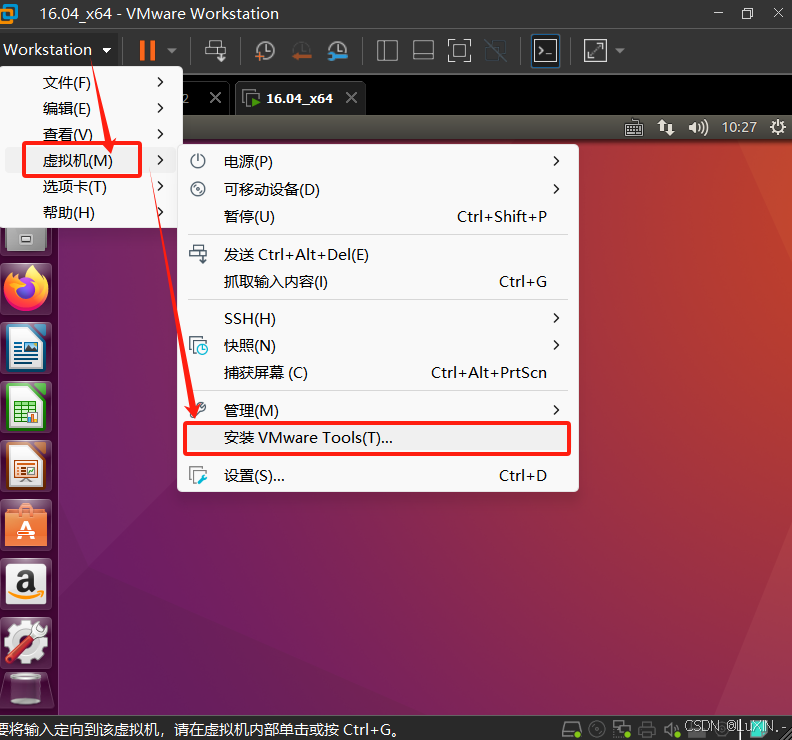Expand the 管理(M) submenu arrow

click(x=556, y=410)
